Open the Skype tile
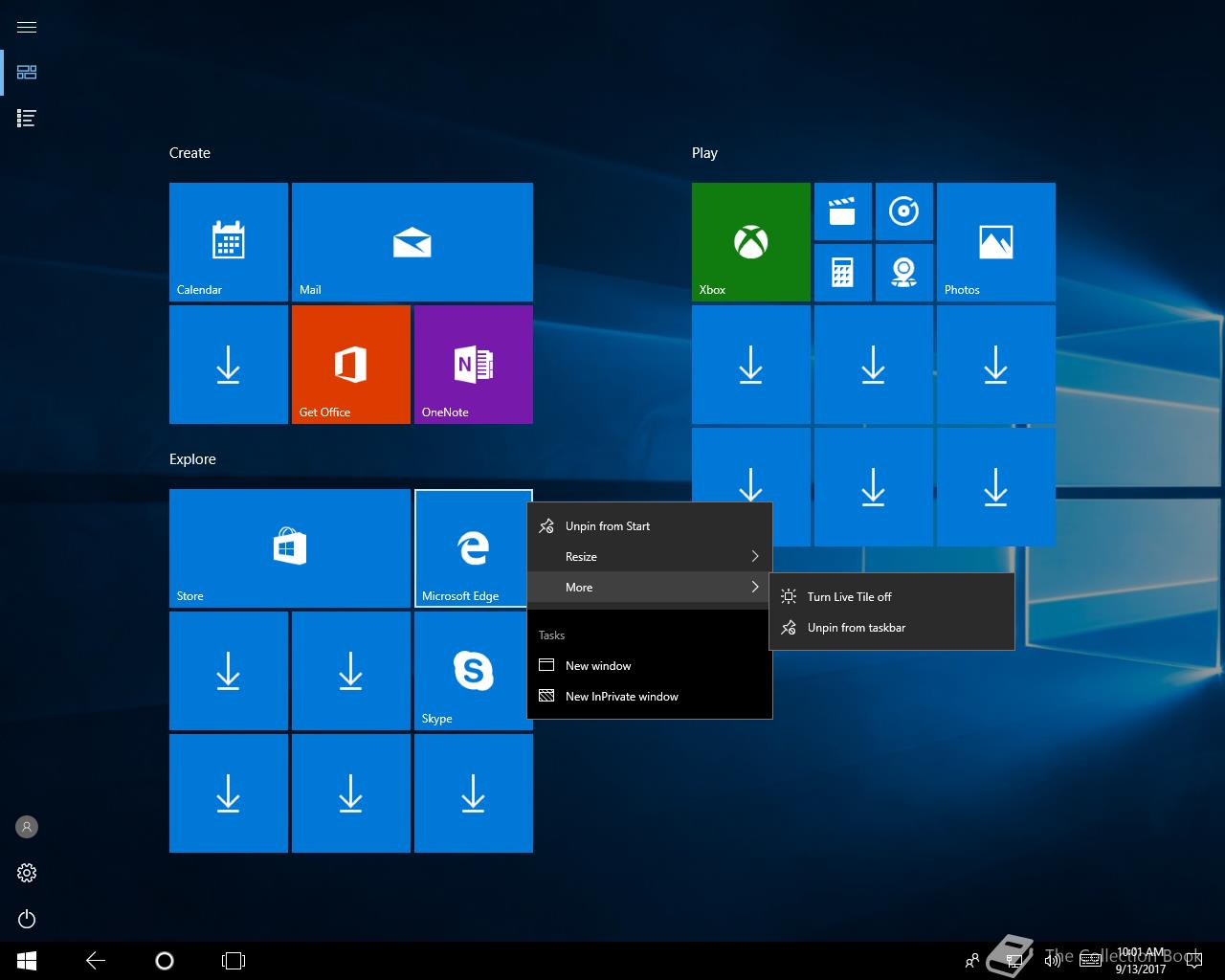 point(472,671)
